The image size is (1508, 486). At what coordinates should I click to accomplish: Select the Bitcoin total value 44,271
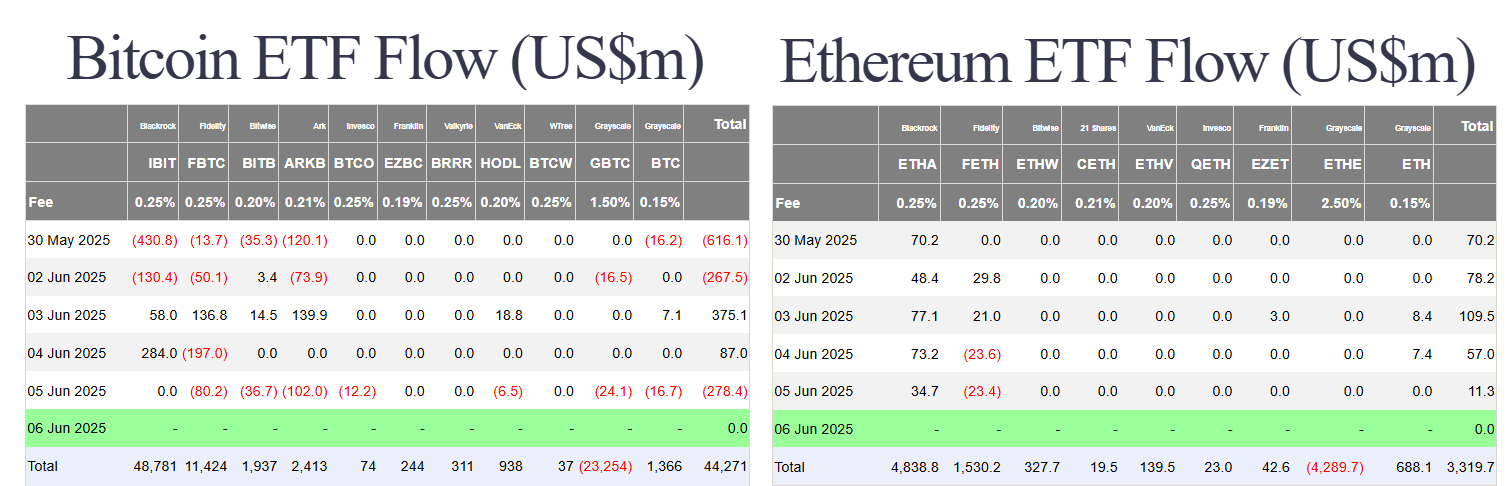tap(725, 466)
